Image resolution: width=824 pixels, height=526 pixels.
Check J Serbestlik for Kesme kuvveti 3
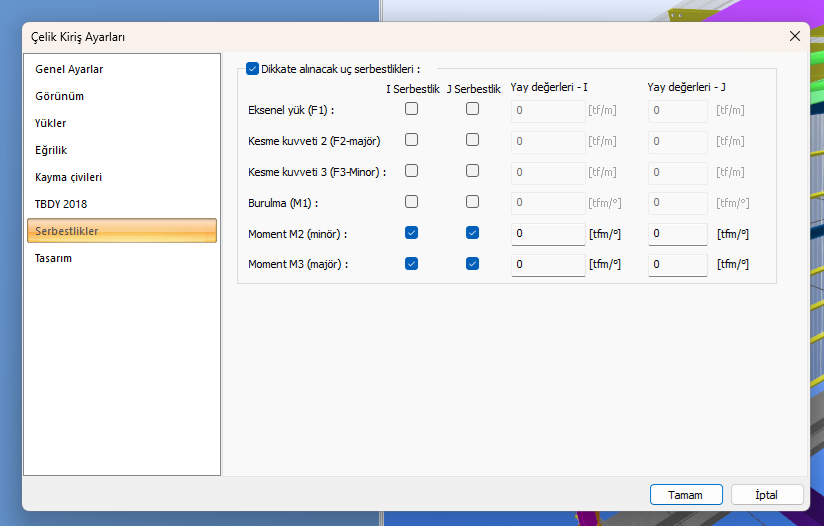coord(473,171)
